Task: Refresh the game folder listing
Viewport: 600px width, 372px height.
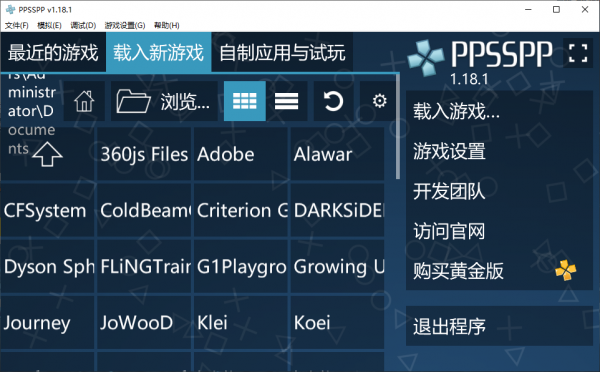Action: (333, 101)
